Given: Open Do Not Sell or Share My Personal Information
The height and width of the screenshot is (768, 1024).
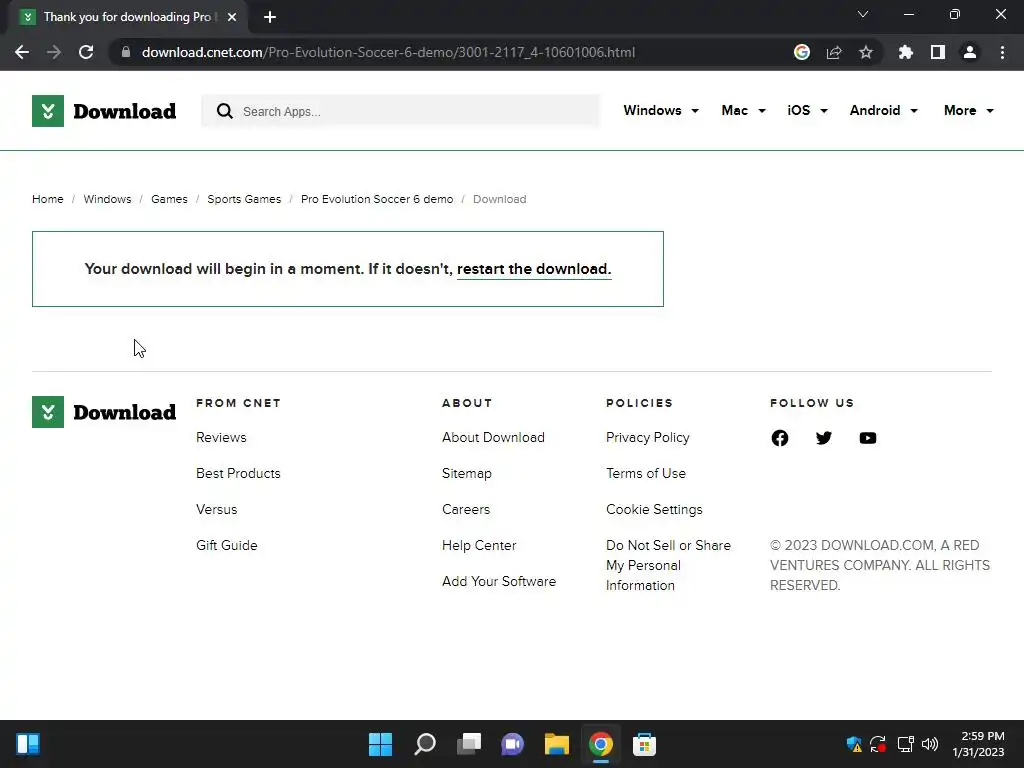Looking at the screenshot, I should 668,565.
